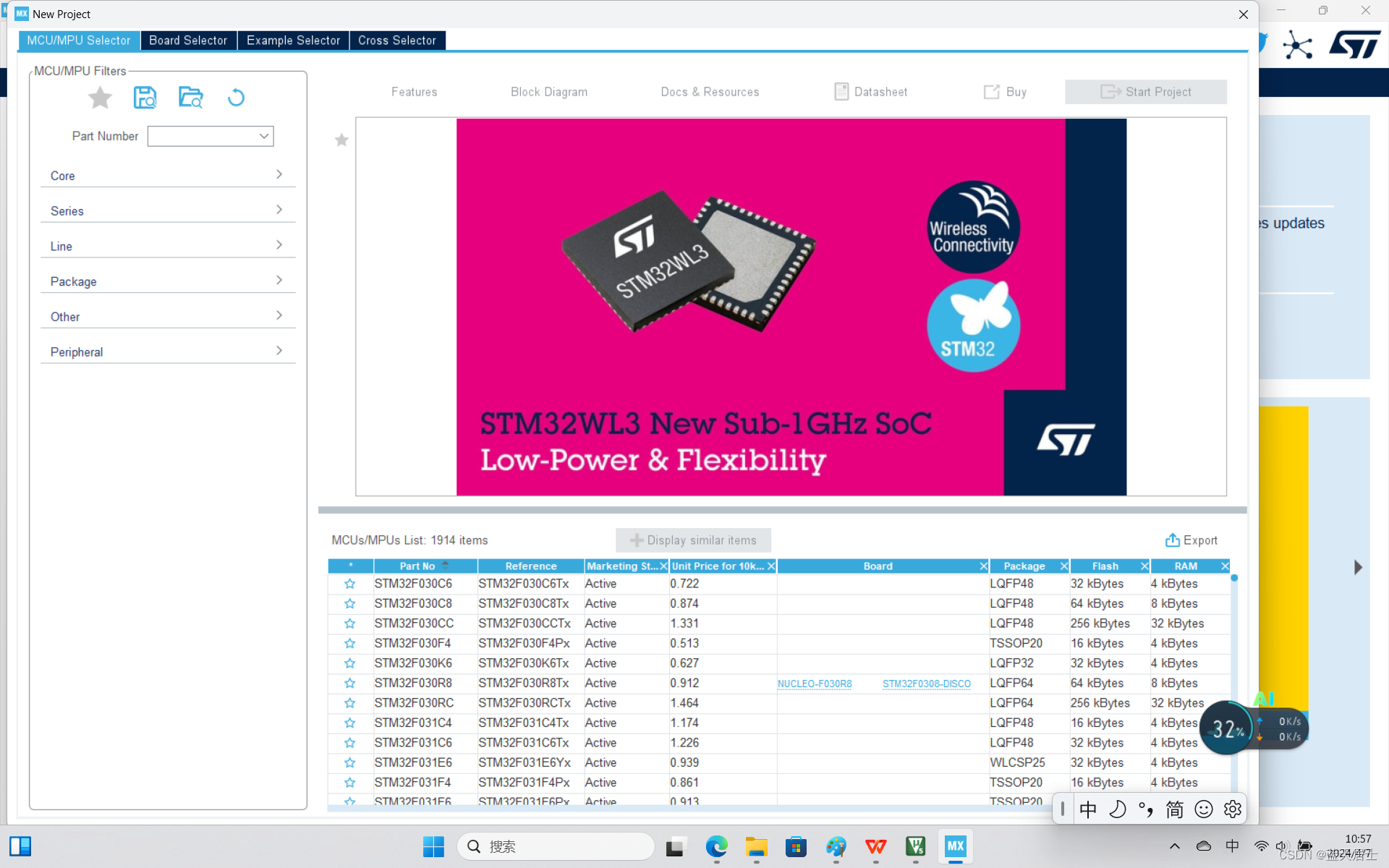Open the Datasheet document icon

tap(841, 92)
